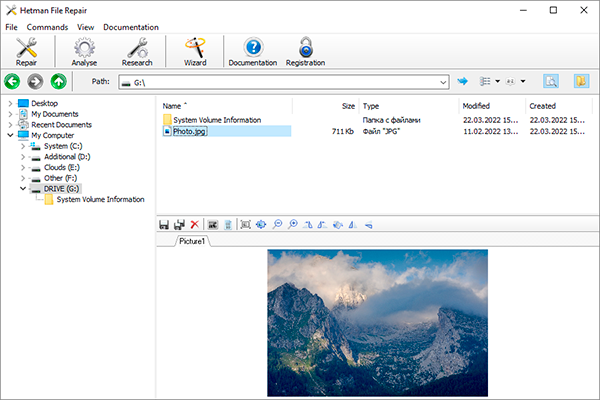Open the Registration dialog
Image resolution: width=600 pixels, height=400 pixels.
305,51
